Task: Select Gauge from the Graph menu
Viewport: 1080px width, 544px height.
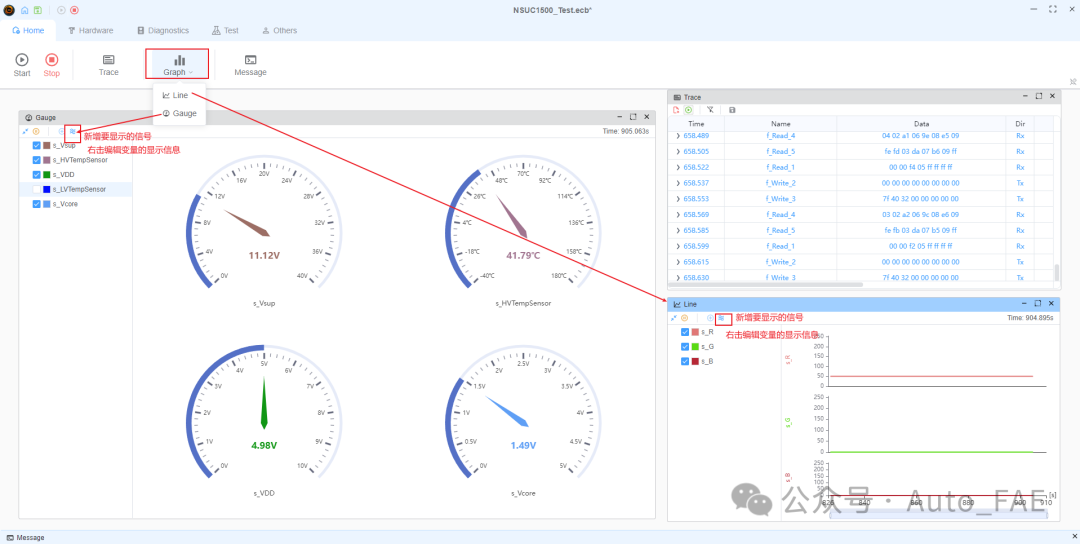Action: click(x=179, y=114)
